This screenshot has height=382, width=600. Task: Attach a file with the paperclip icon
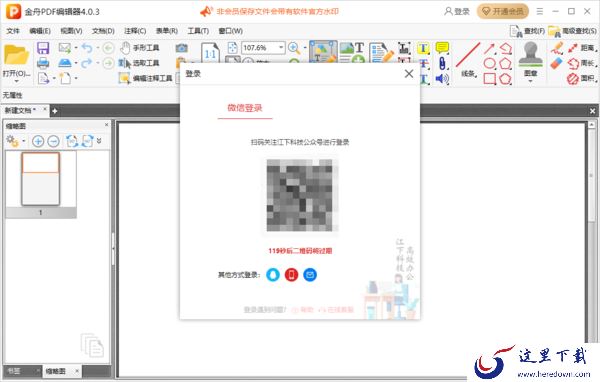(x=442, y=63)
